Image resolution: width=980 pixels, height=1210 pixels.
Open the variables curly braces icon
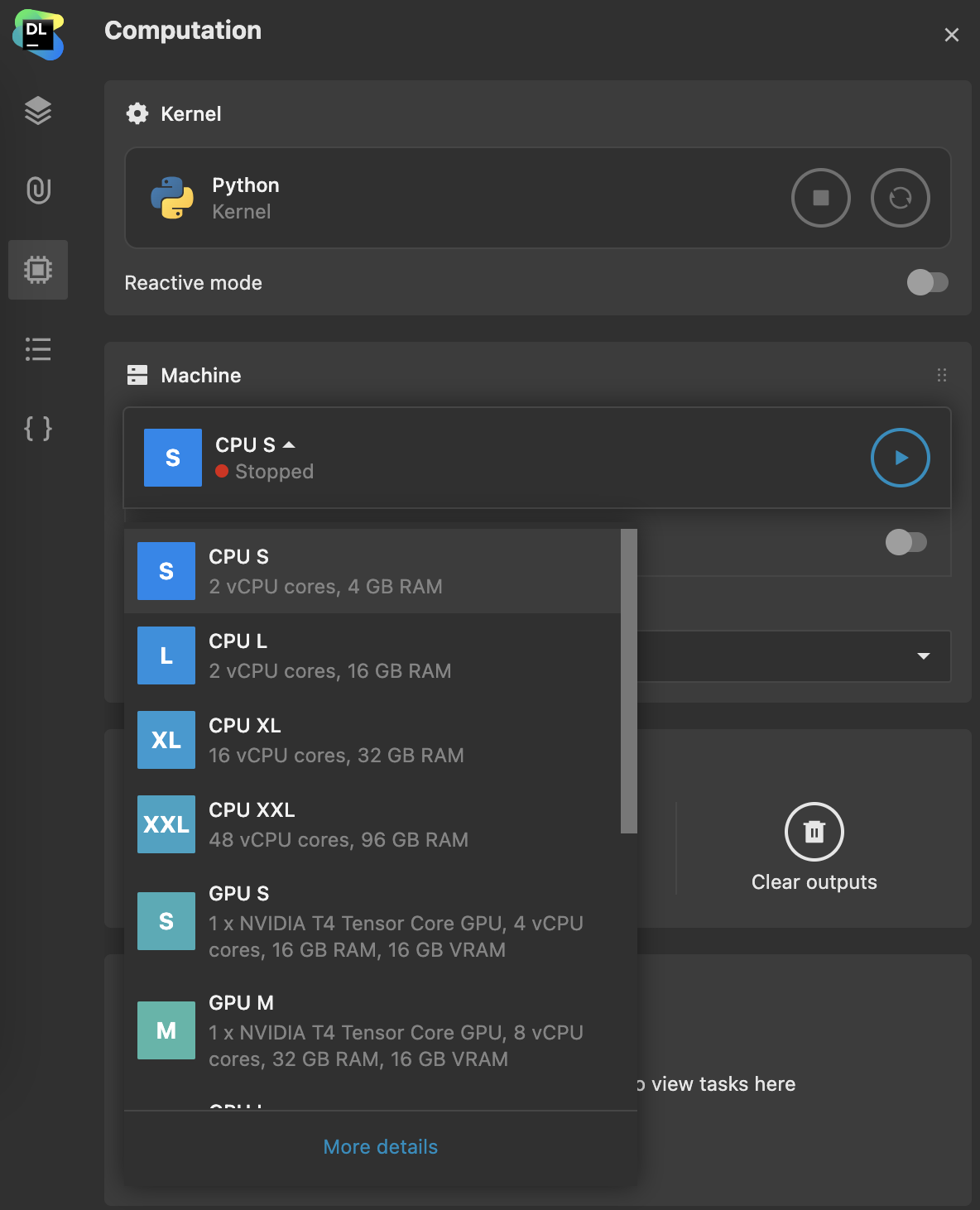tap(38, 429)
